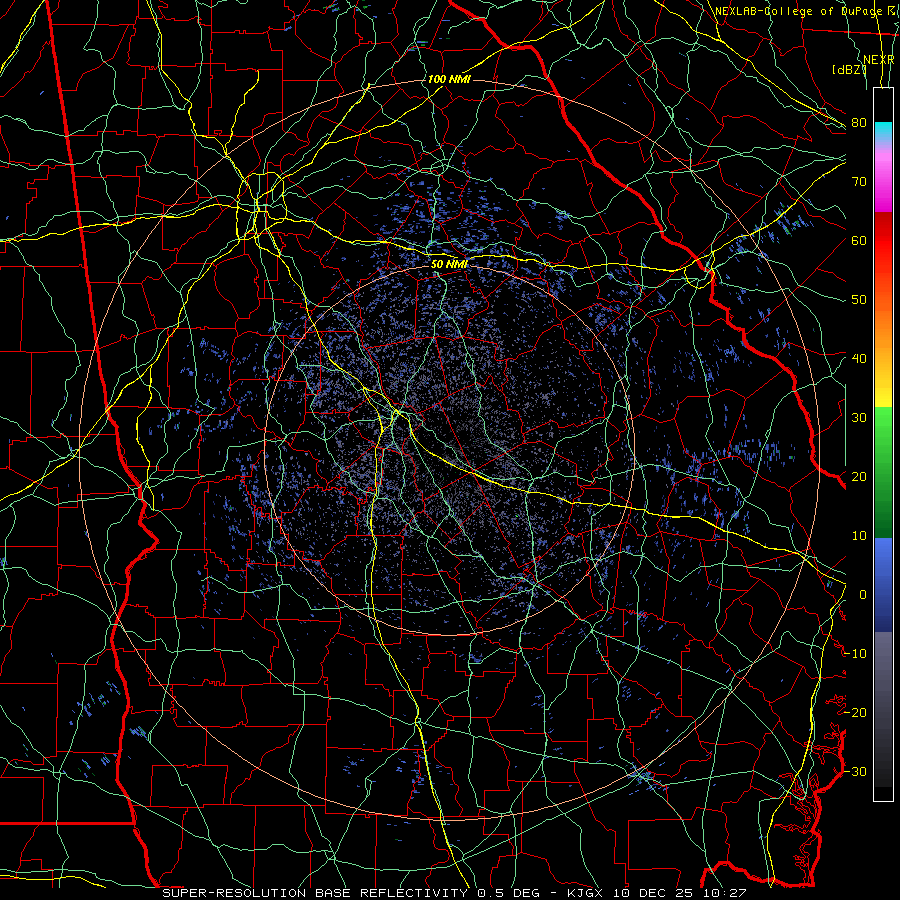Click the bright green segment of the color bar

tap(883, 430)
